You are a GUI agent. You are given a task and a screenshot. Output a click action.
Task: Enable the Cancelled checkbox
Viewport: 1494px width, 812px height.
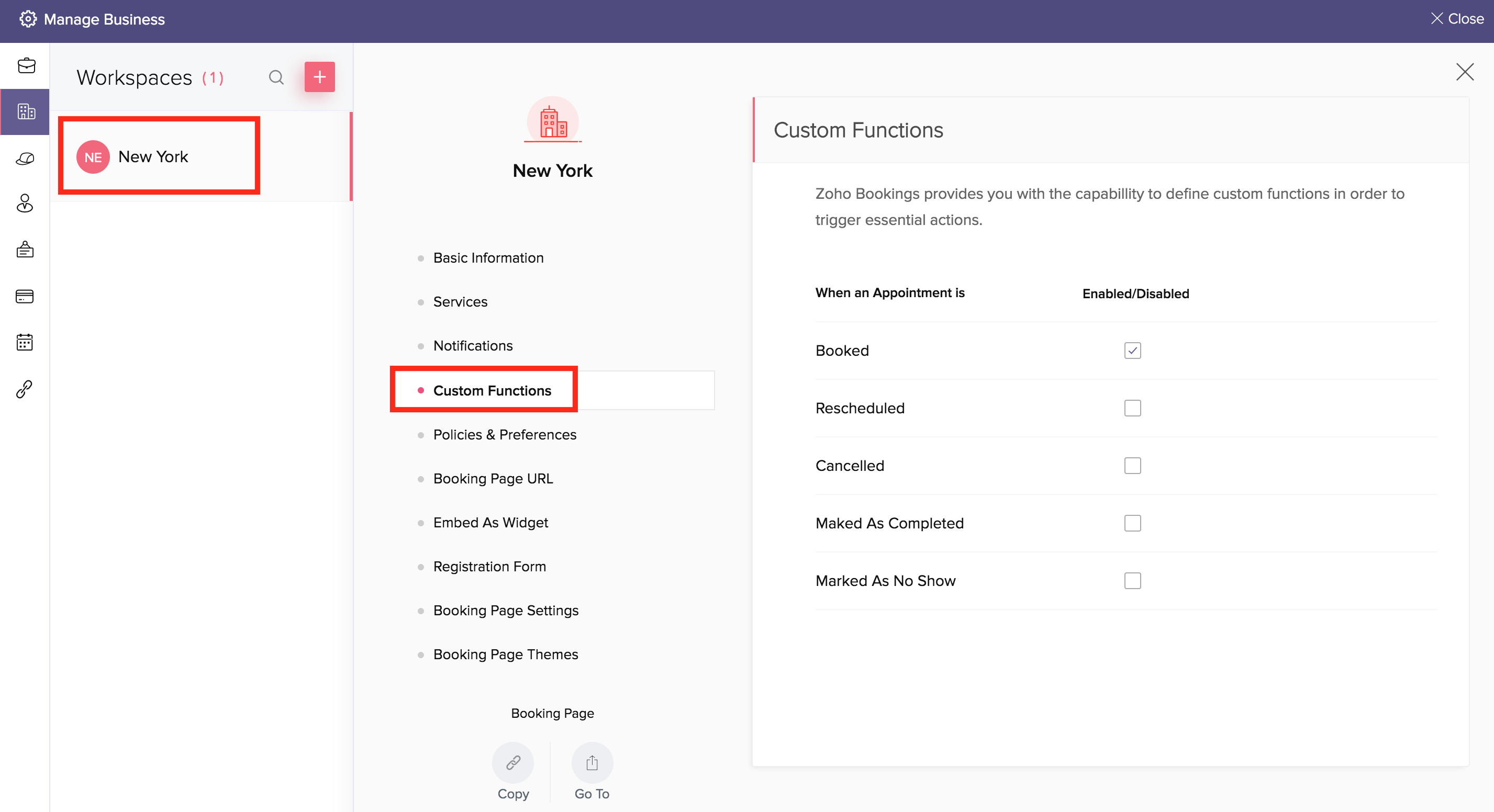tap(1132, 466)
